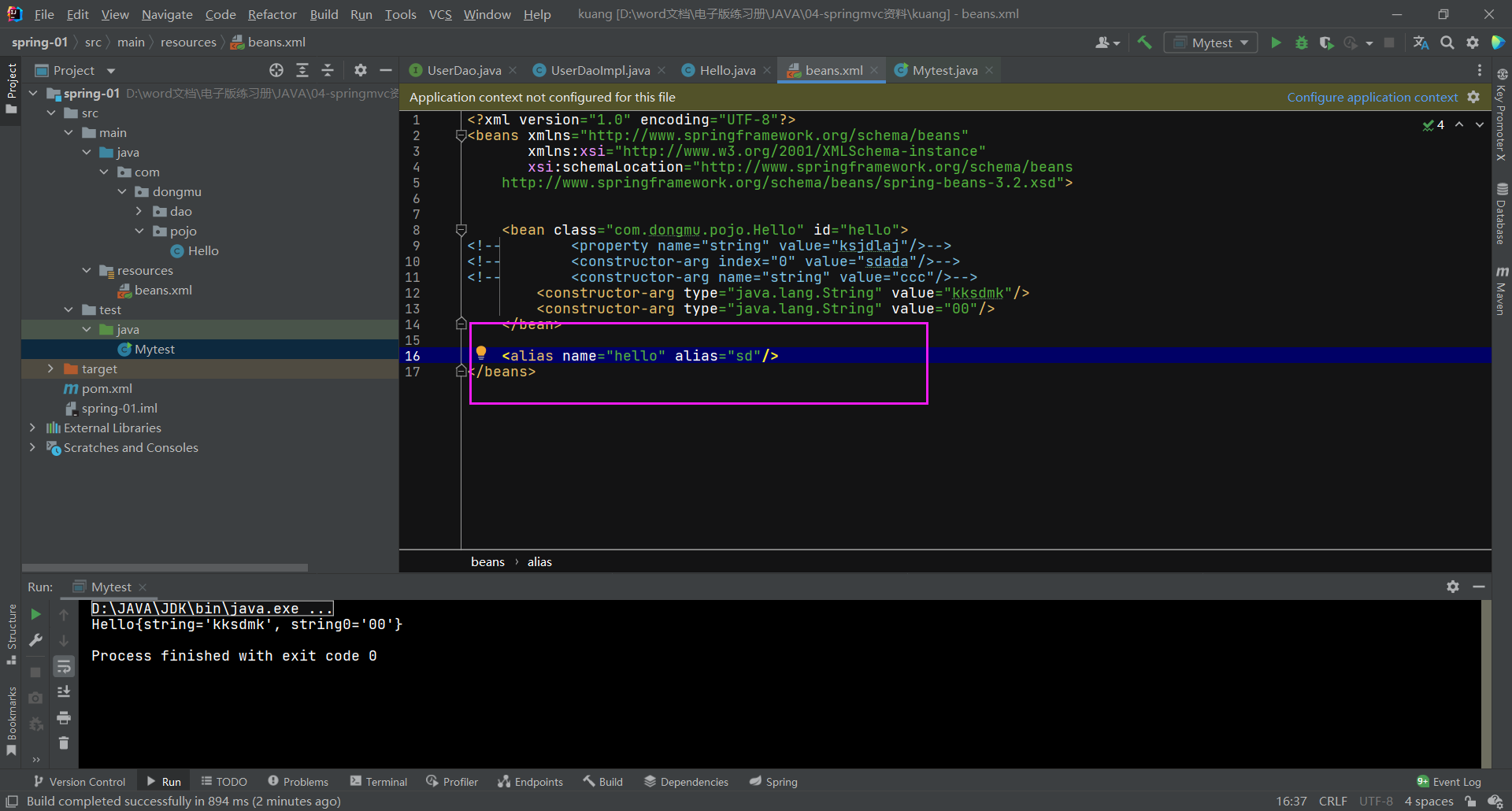The height and width of the screenshot is (811, 1512).
Task: Clear all console output
Action: click(x=64, y=742)
